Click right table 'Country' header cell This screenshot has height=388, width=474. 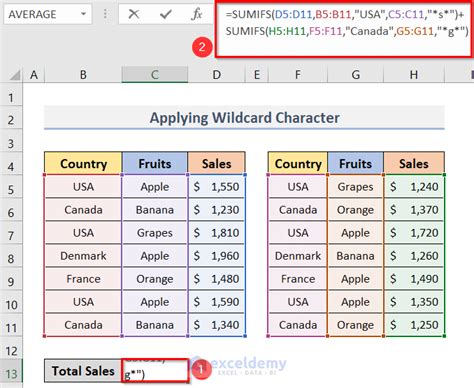click(298, 163)
